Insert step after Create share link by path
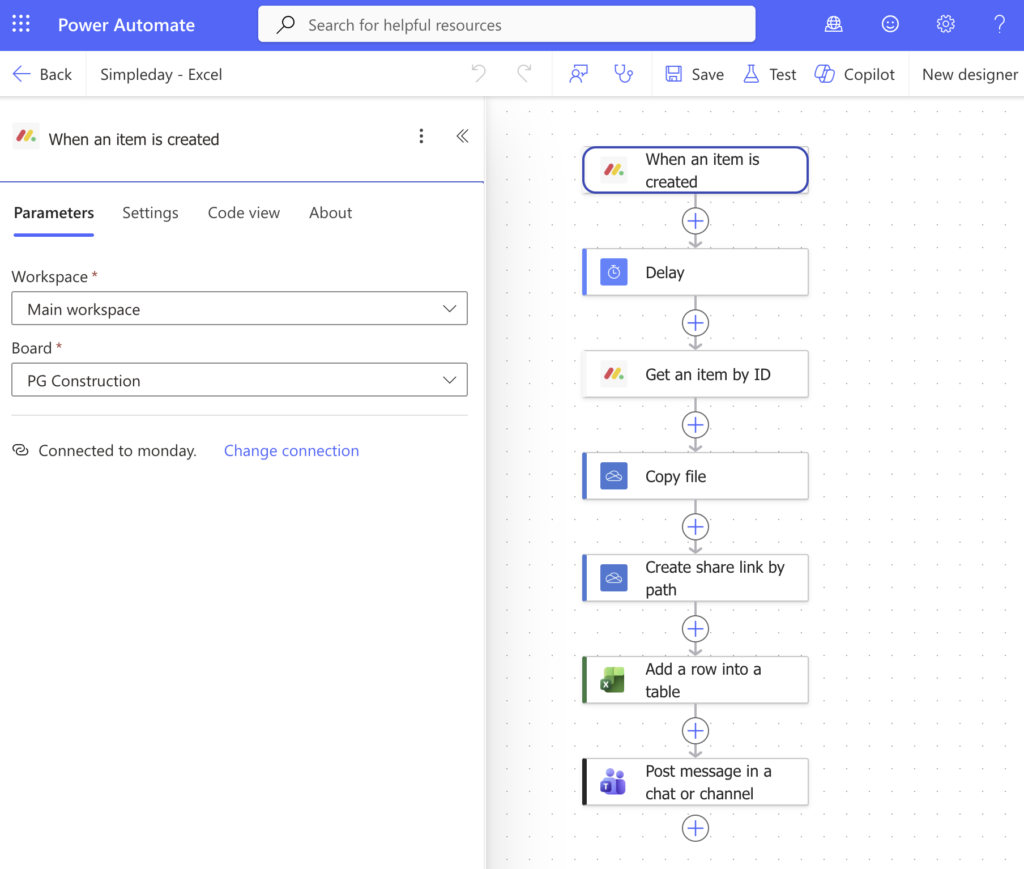The image size is (1024, 869). (x=696, y=629)
